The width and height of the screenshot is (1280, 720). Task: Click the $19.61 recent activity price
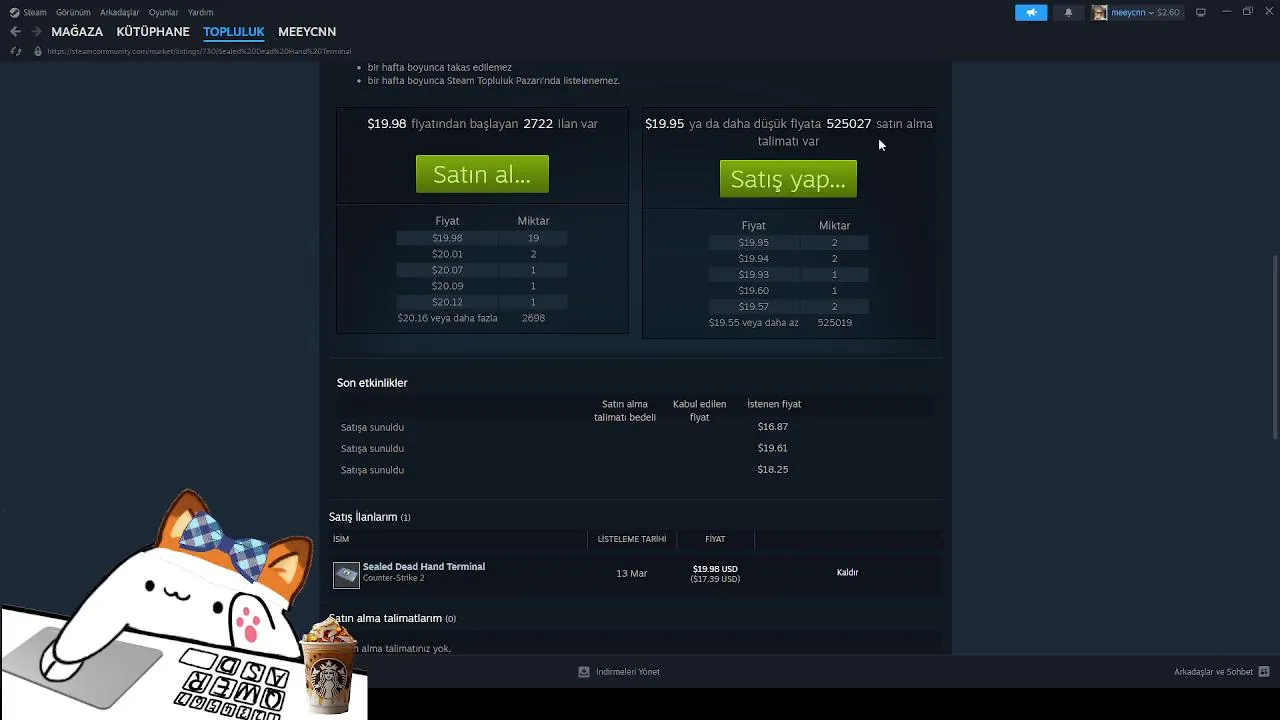pos(773,449)
